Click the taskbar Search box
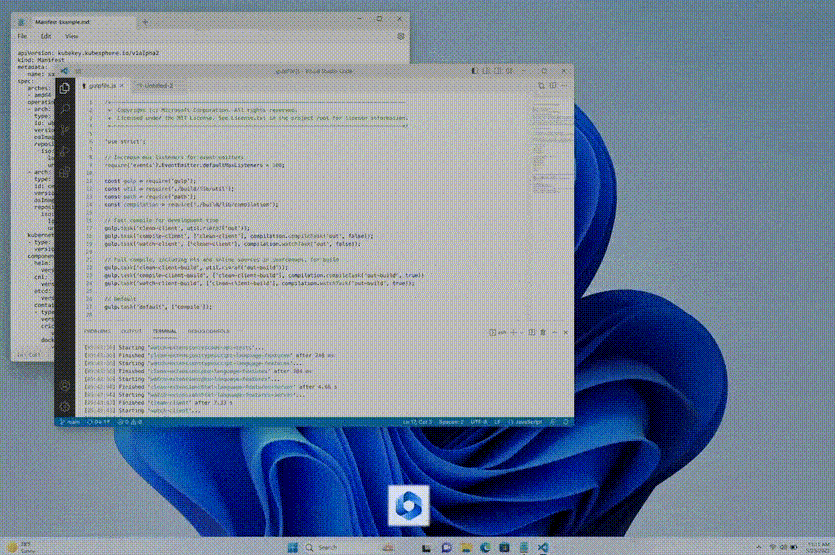The height and width of the screenshot is (555, 835). pos(350,547)
